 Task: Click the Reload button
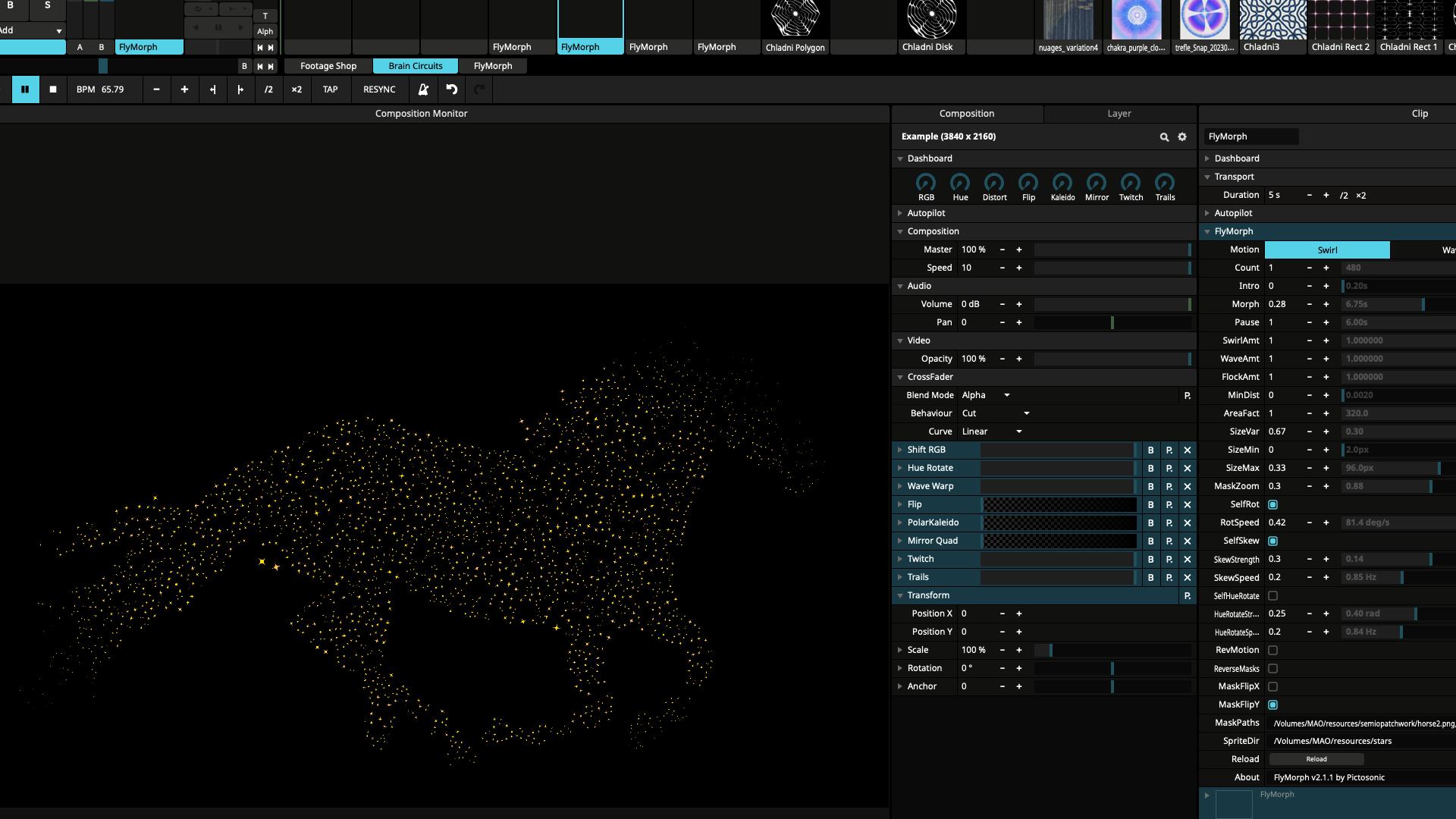pos(1316,760)
